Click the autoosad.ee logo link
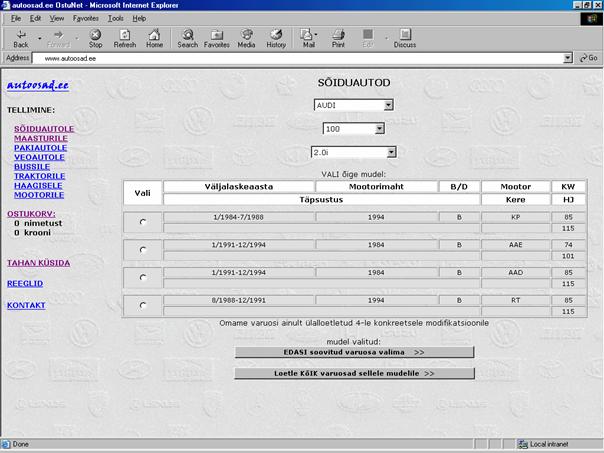The width and height of the screenshot is (604, 453). (x=38, y=85)
